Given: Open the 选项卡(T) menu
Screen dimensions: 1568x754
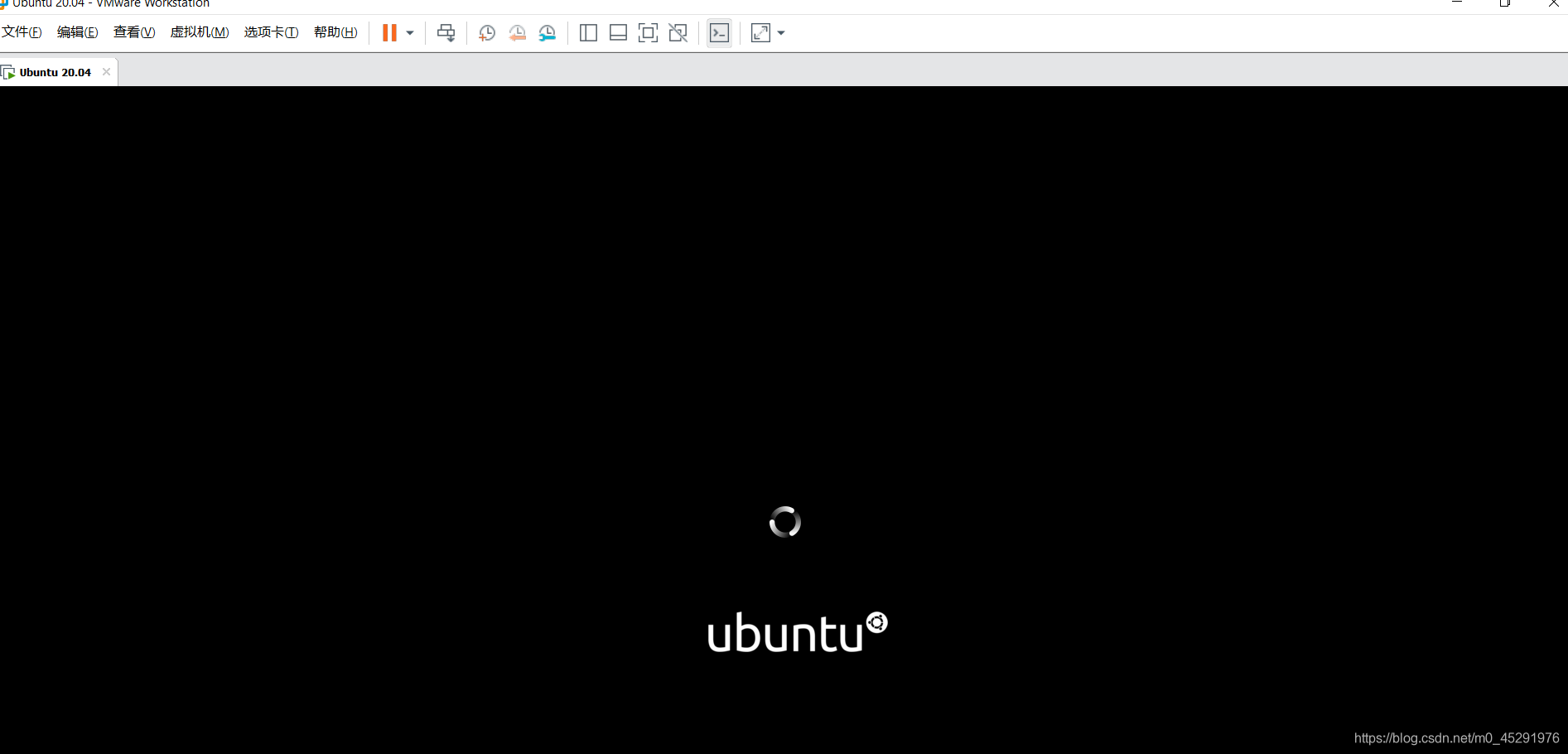Looking at the screenshot, I should (x=271, y=32).
